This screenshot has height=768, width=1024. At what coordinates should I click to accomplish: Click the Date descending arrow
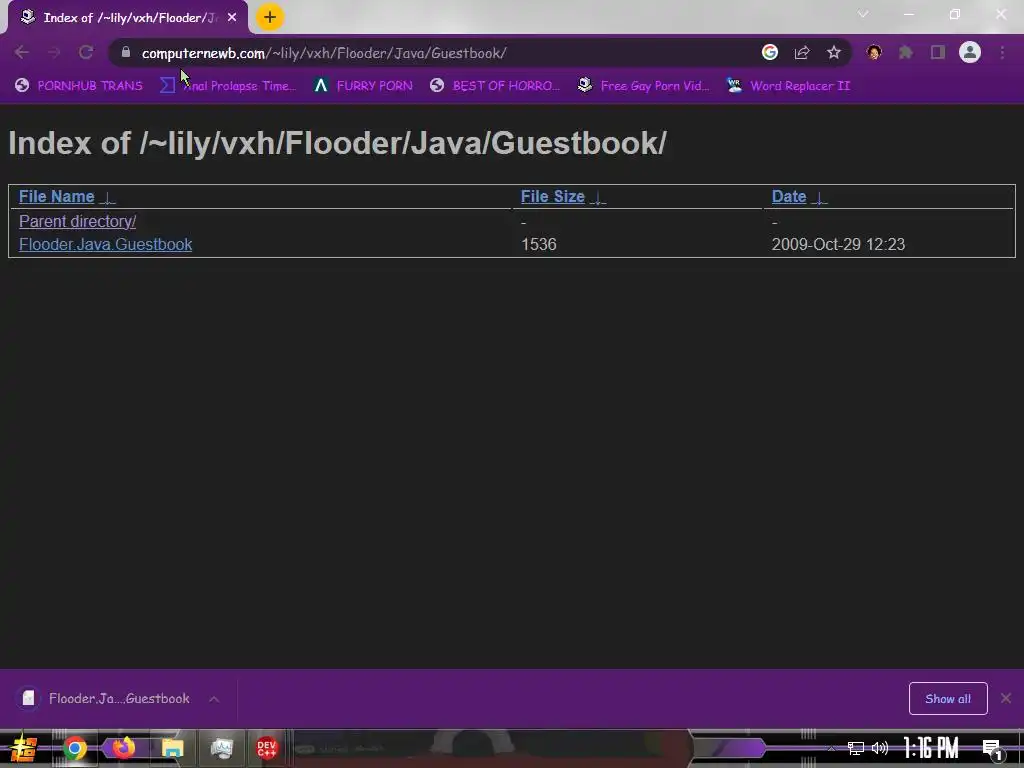tap(819, 198)
